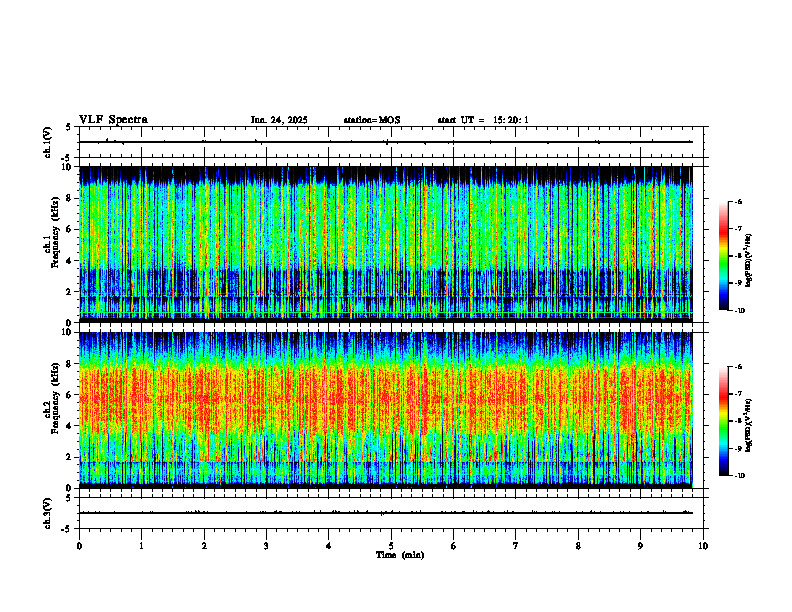Click the "-6" label on ch.1 colorbar
Image resolution: width=792 pixels, height=612 pixels.
[x=738, y=201]
